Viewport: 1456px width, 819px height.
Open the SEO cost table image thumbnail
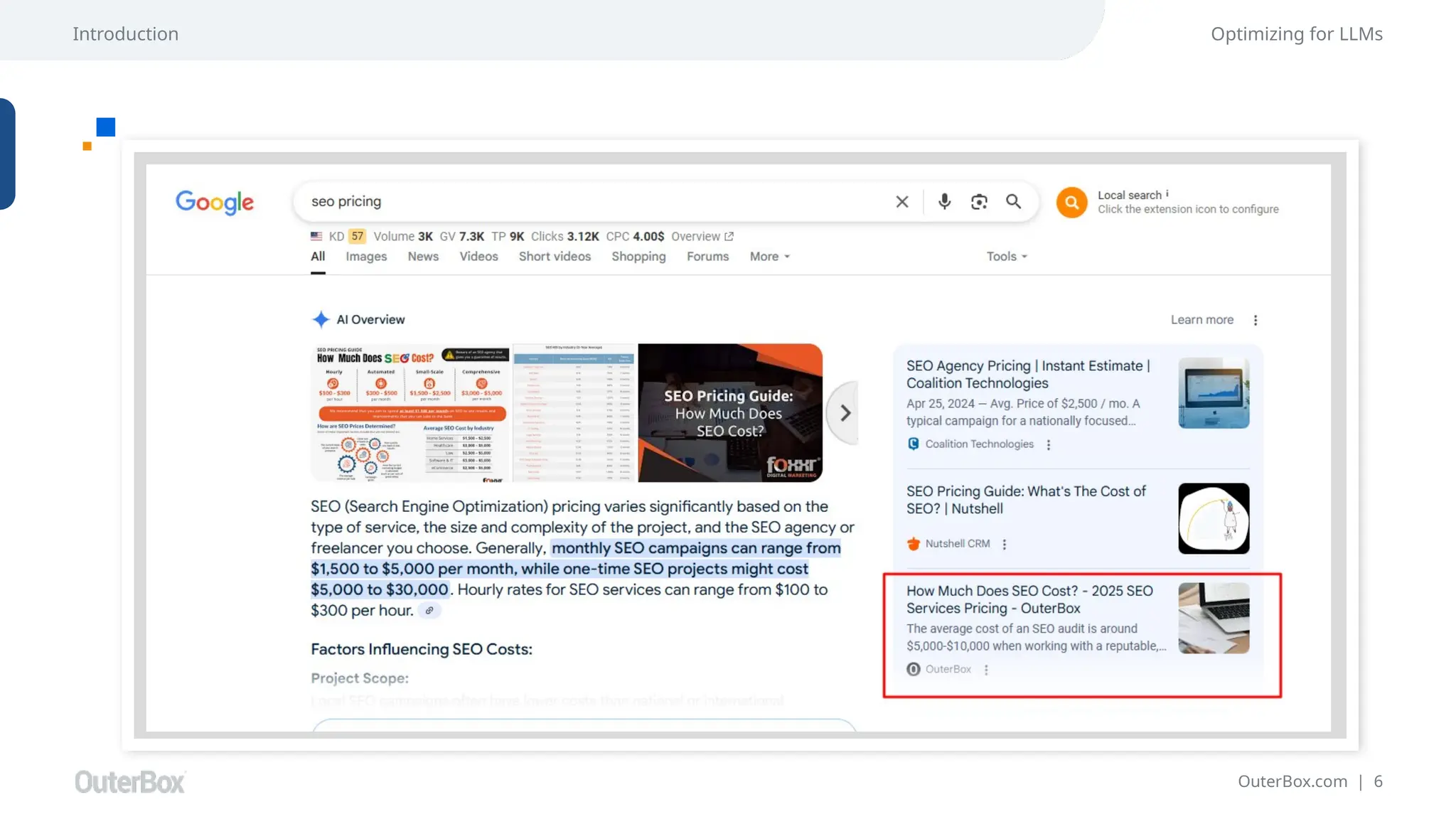coord(574,413)
